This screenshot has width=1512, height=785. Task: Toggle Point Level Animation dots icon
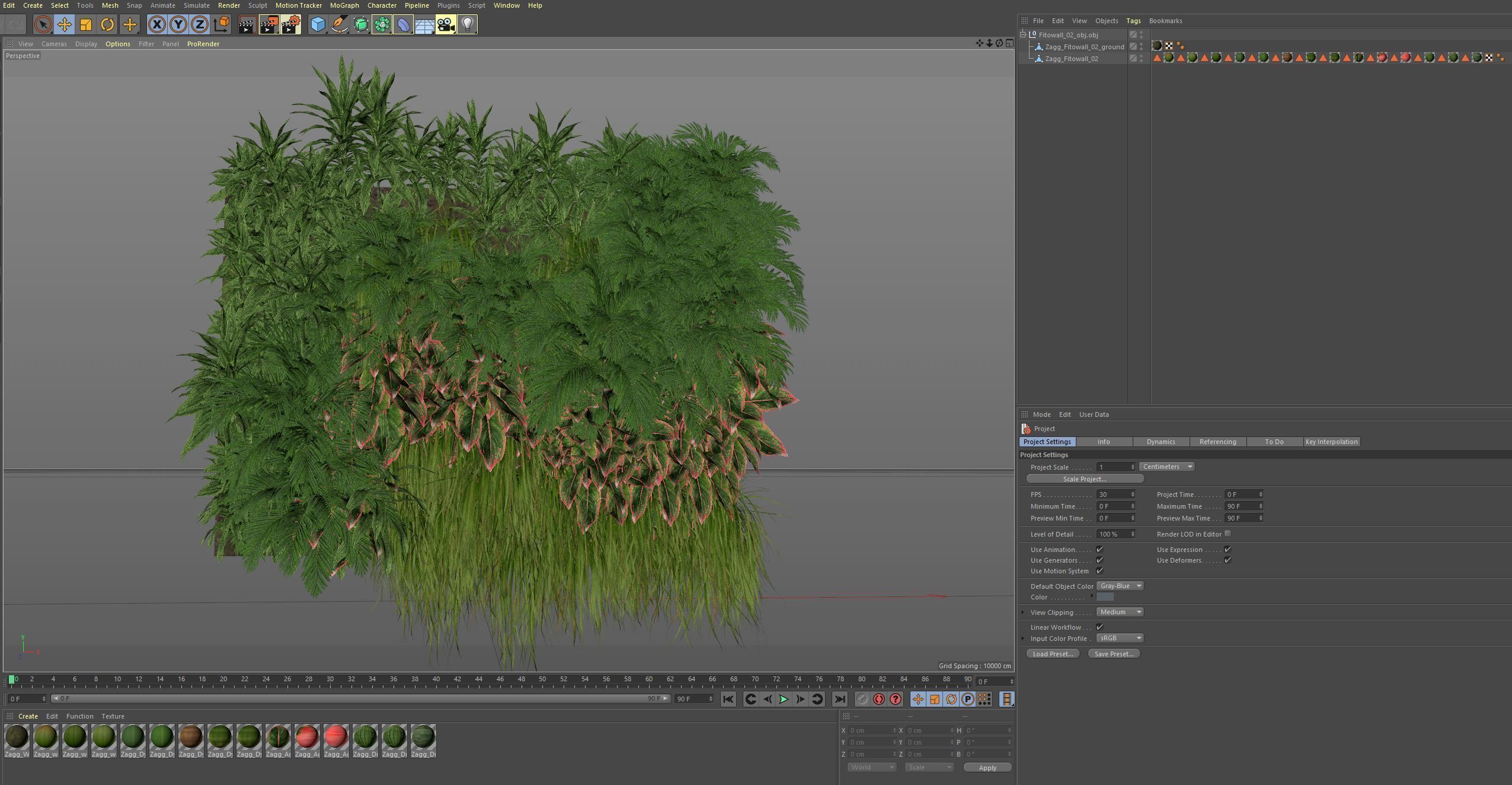tap(984, 699)
